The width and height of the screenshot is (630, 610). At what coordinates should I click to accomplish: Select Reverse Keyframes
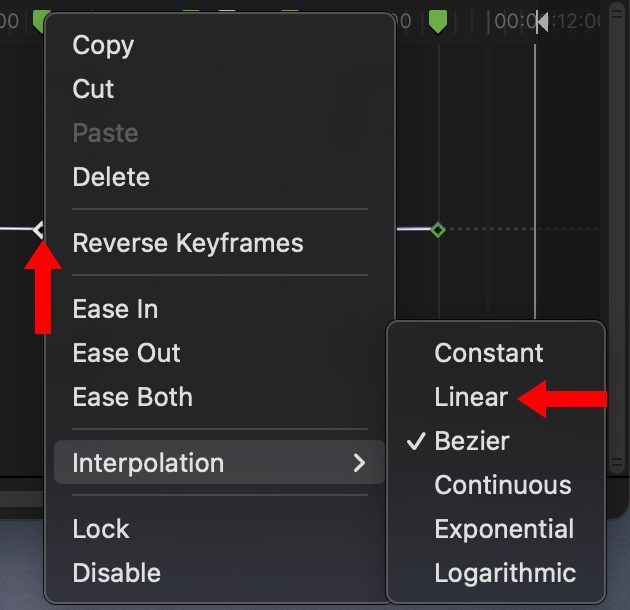coord(188,243)
